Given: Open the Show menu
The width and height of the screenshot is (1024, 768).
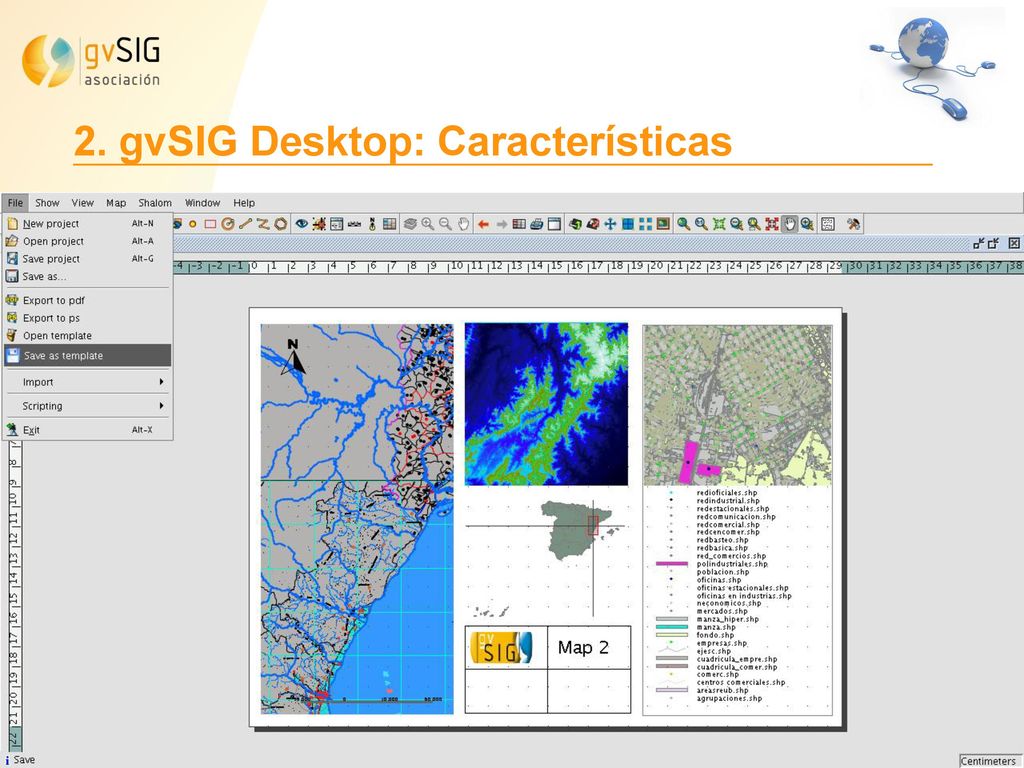Looking at the screenshot, I should (47, 202).
